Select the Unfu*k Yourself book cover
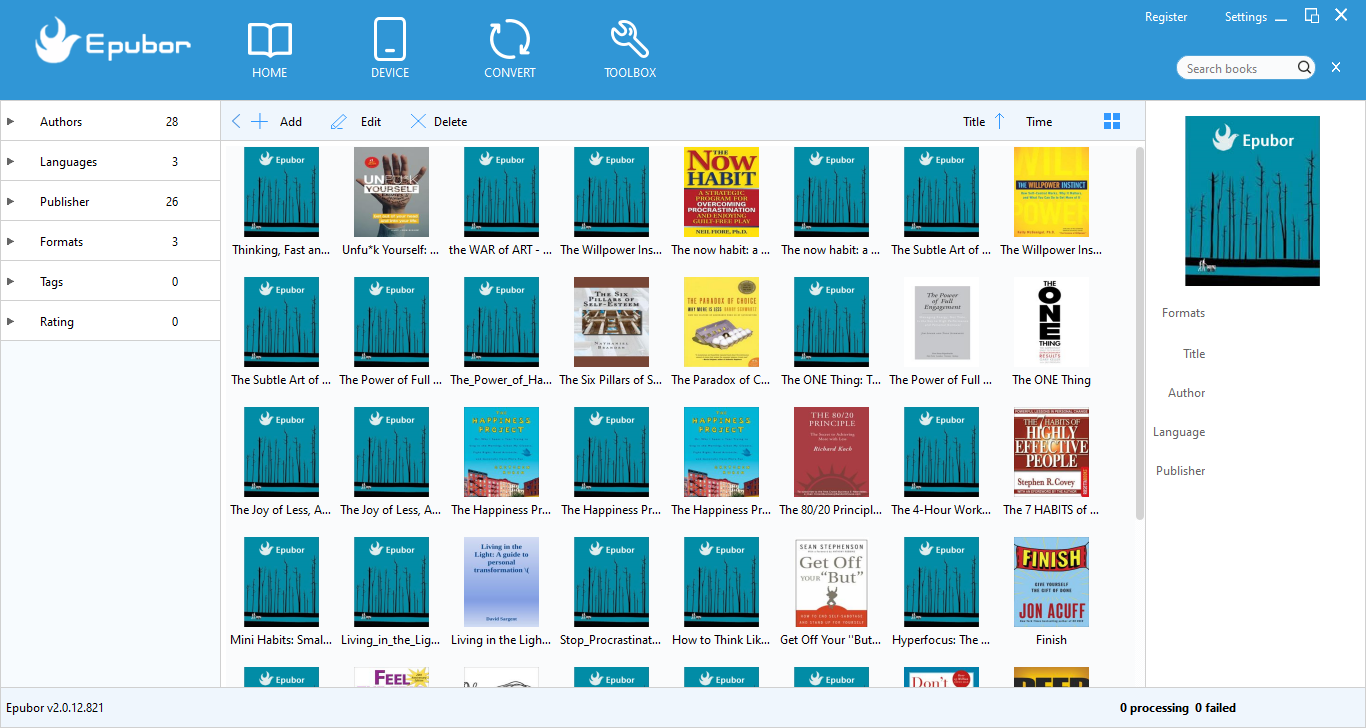This screenshot has height=728, width=1366. (391, 192)
